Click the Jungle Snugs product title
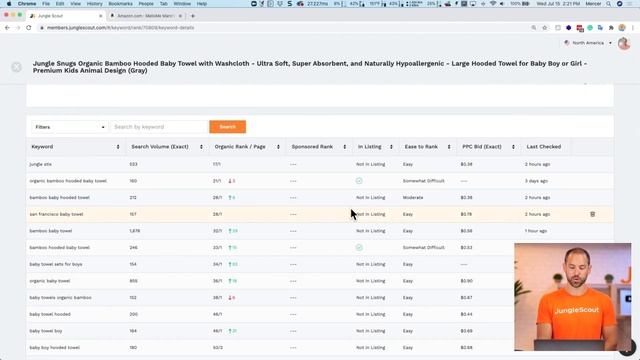Image resolution: width=640 pixels, height=360 pixels. coord(310,67)
